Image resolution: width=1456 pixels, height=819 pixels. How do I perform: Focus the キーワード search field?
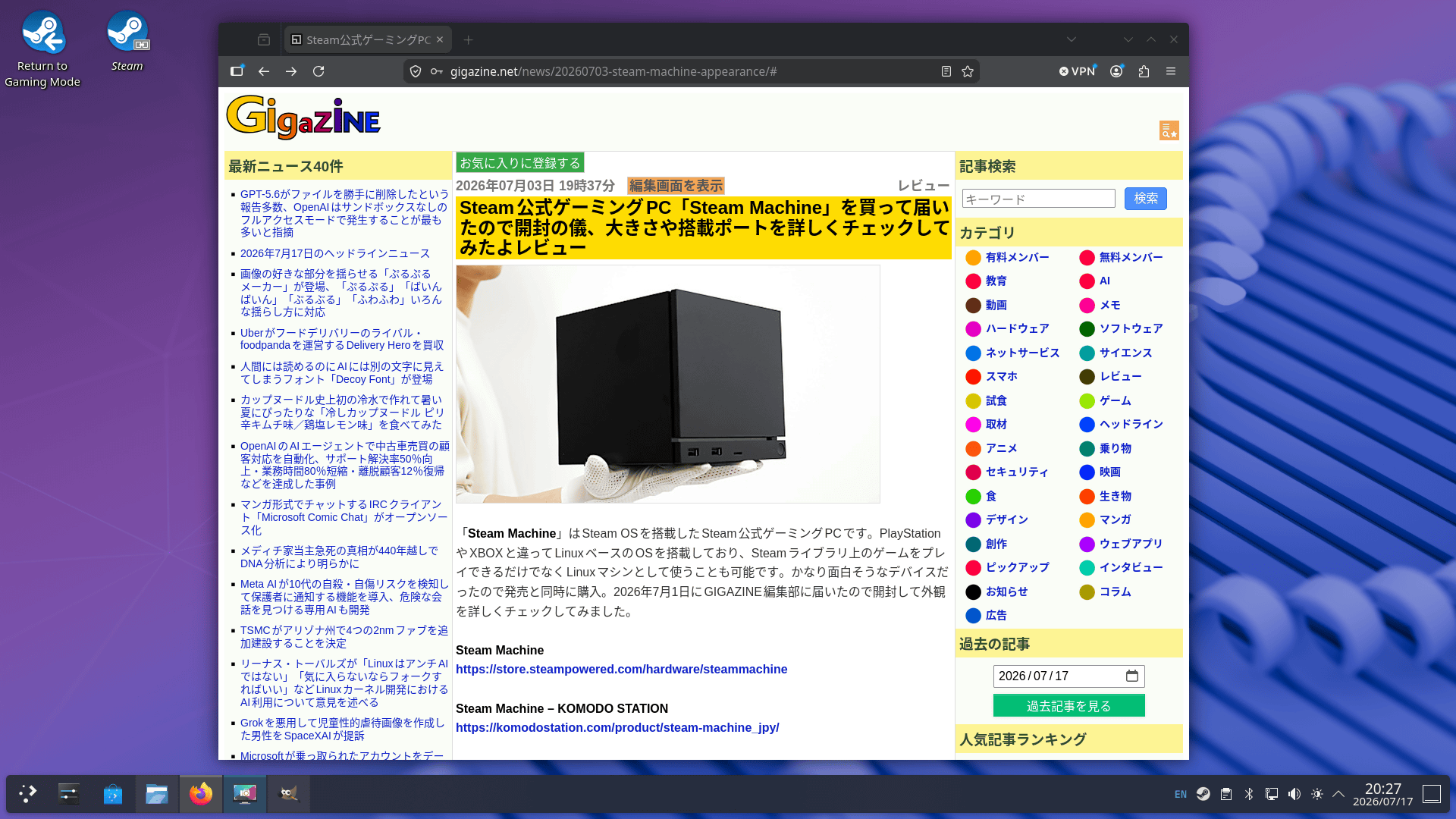click(1038, 199)
